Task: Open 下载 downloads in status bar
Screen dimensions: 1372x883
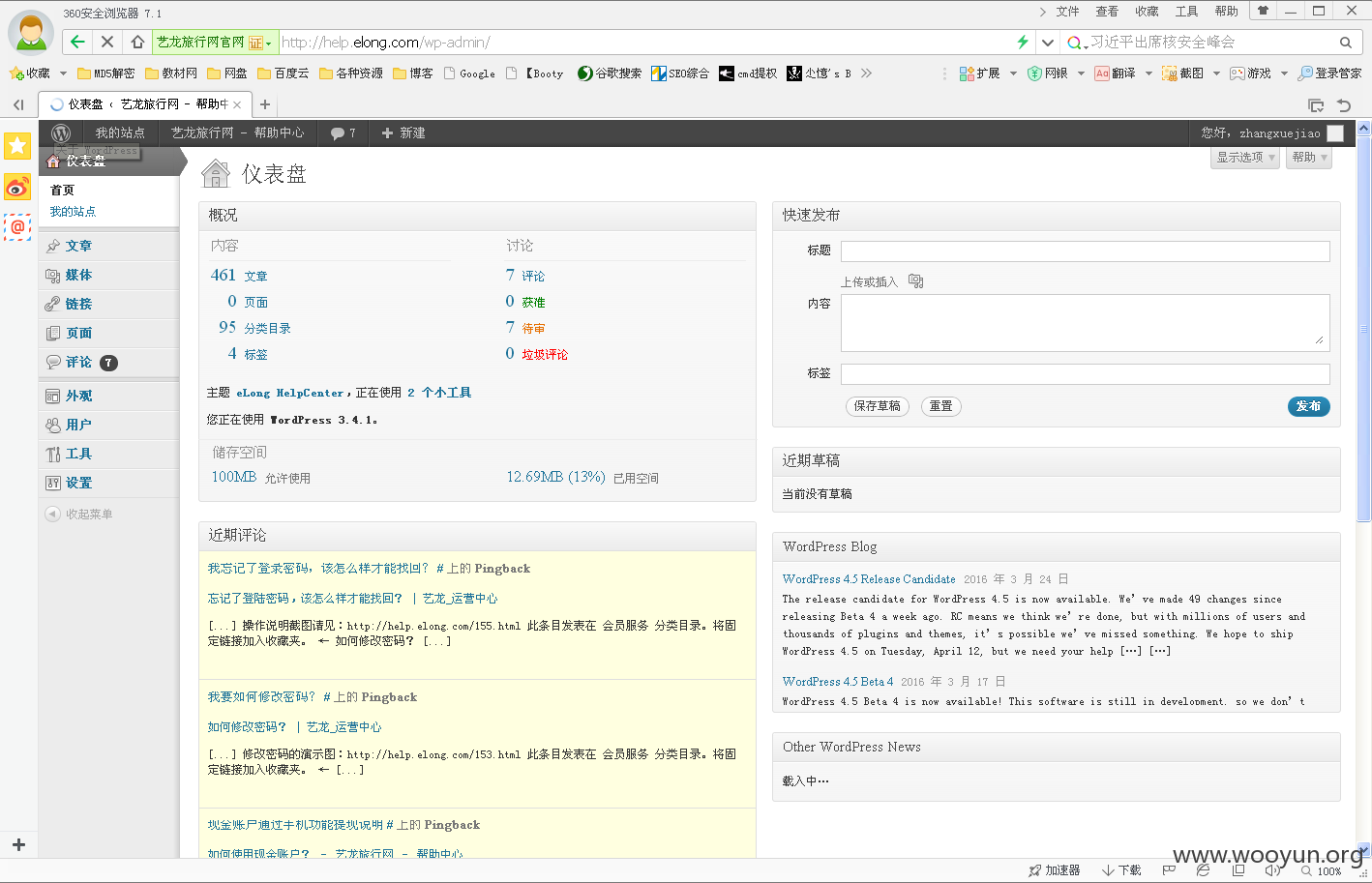Action: (1121, 870)
